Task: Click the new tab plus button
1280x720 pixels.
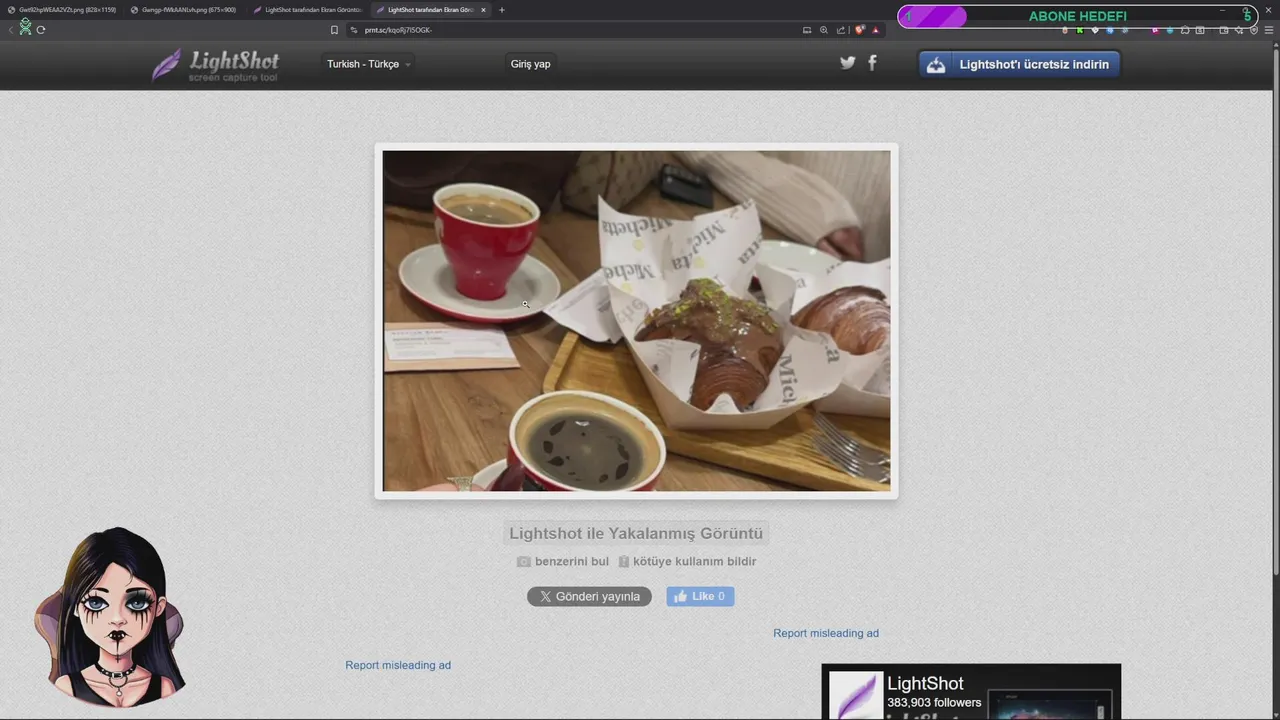Action: [502, 10]
